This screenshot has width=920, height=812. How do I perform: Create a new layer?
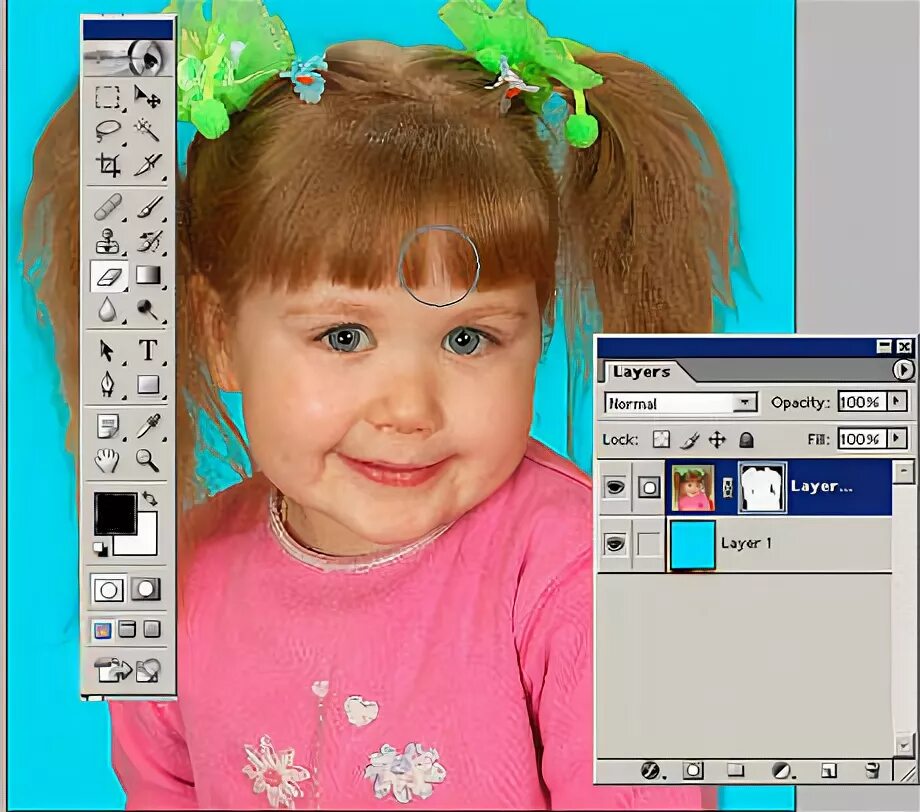[x=828, y=770]
